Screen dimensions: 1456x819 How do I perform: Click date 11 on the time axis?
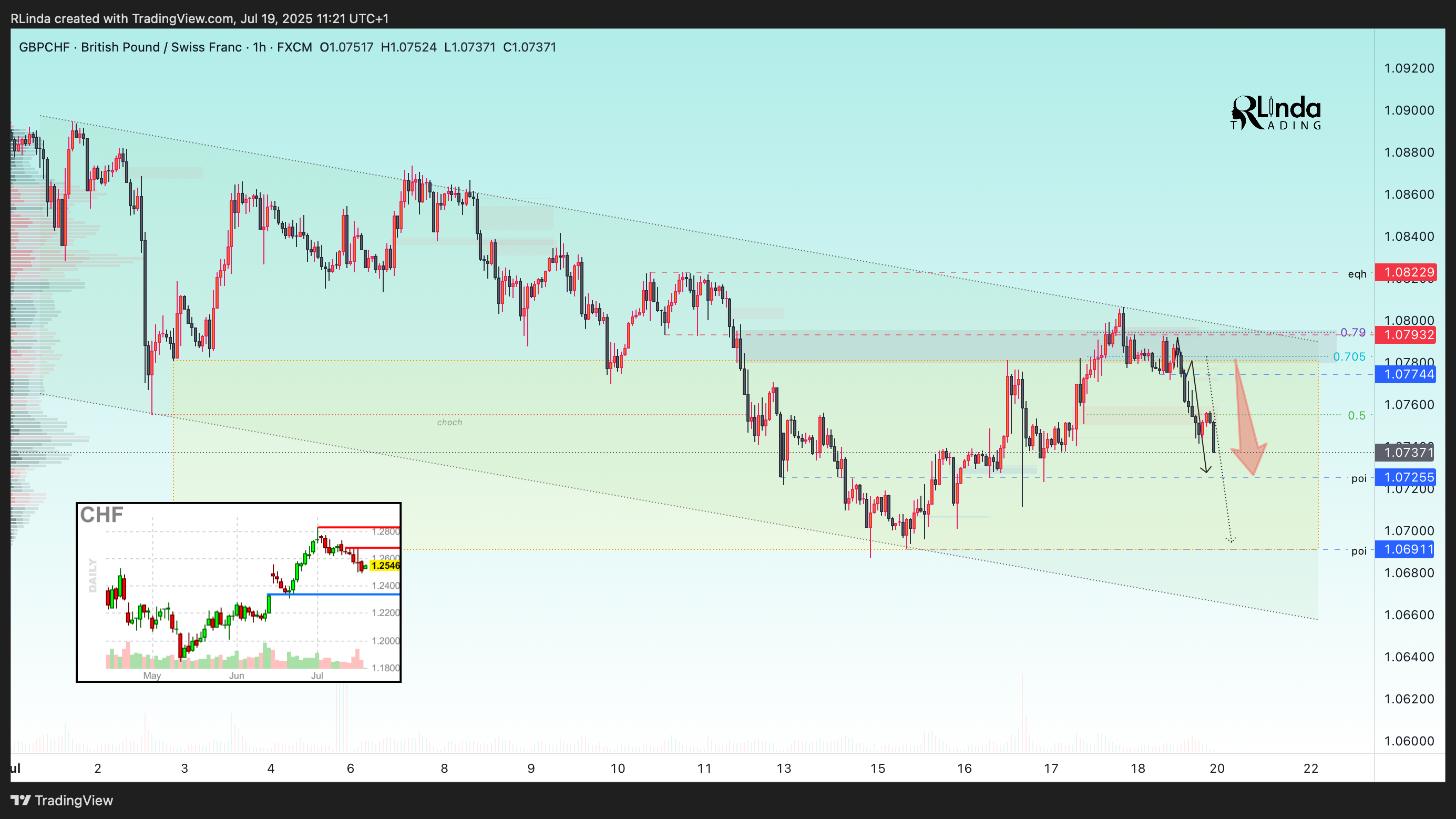point(704,769)
